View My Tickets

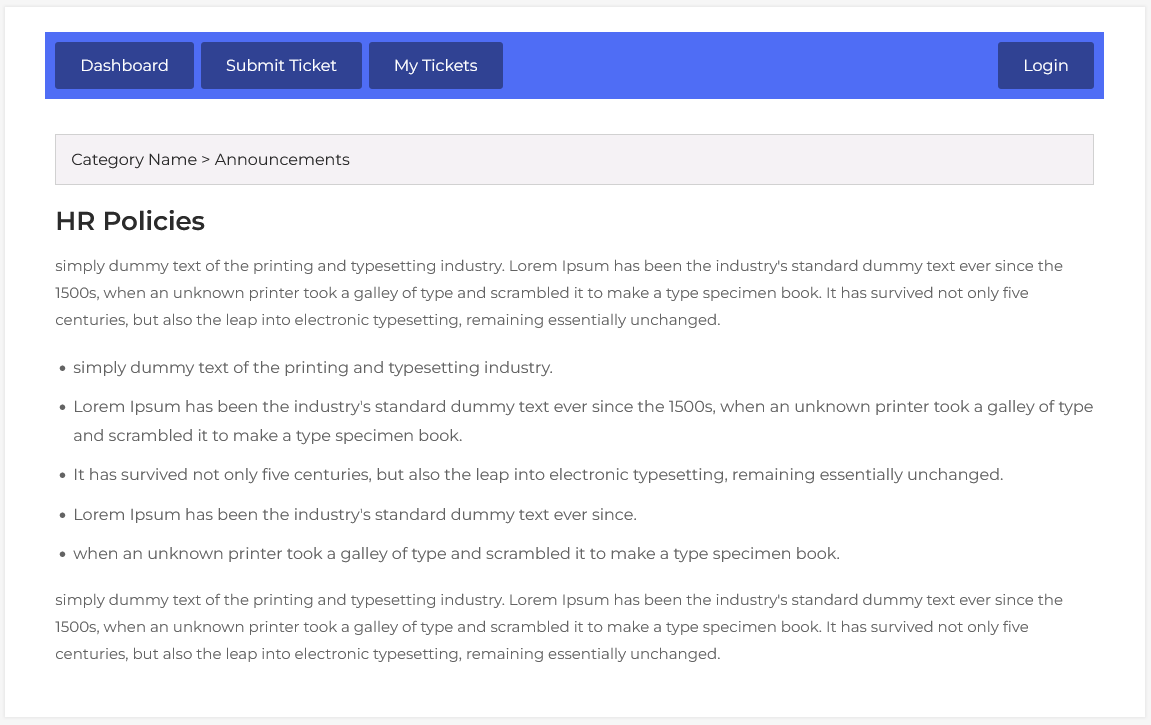click(x=435, y=66)
